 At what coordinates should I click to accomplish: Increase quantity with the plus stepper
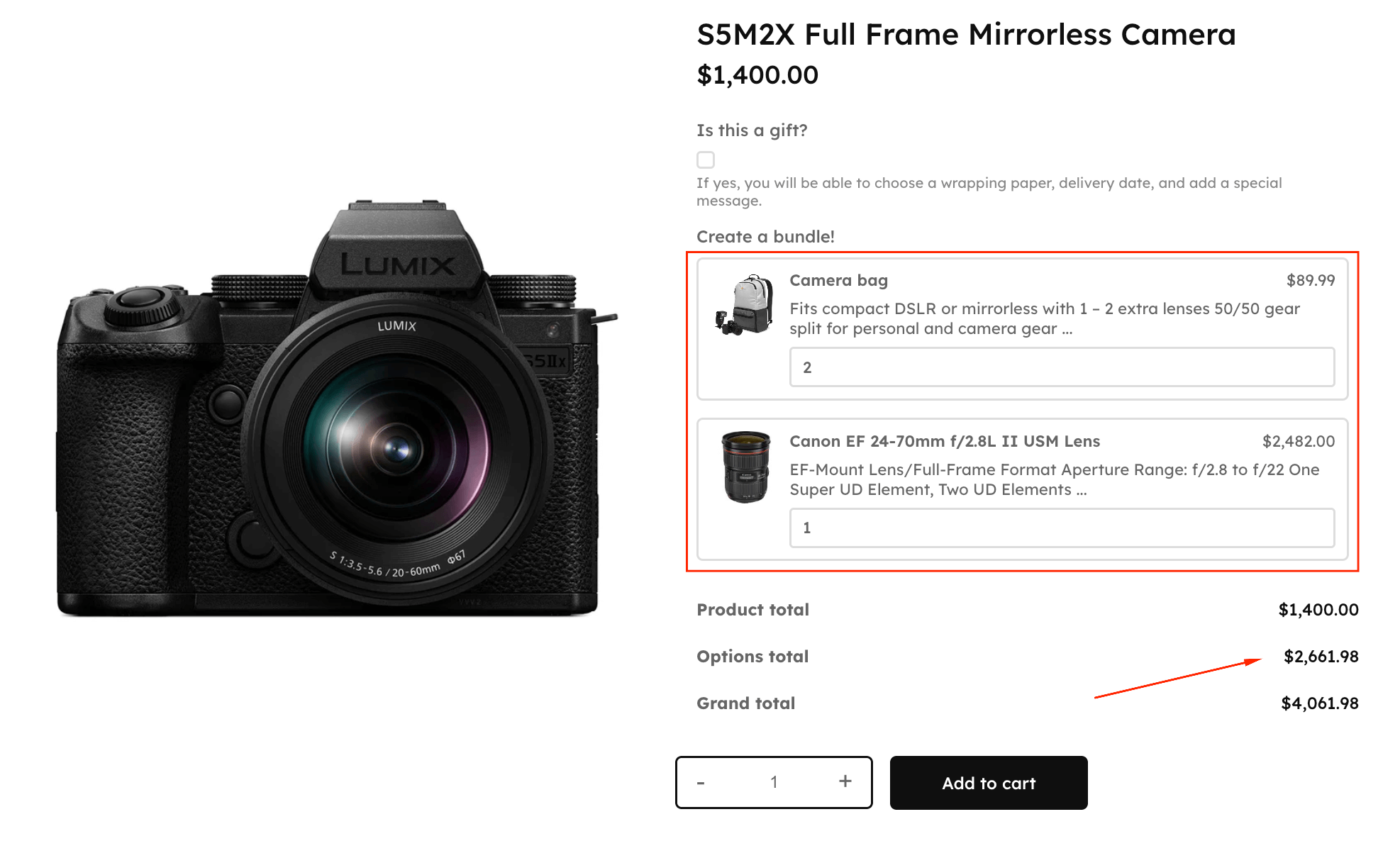tap(845, 781)
